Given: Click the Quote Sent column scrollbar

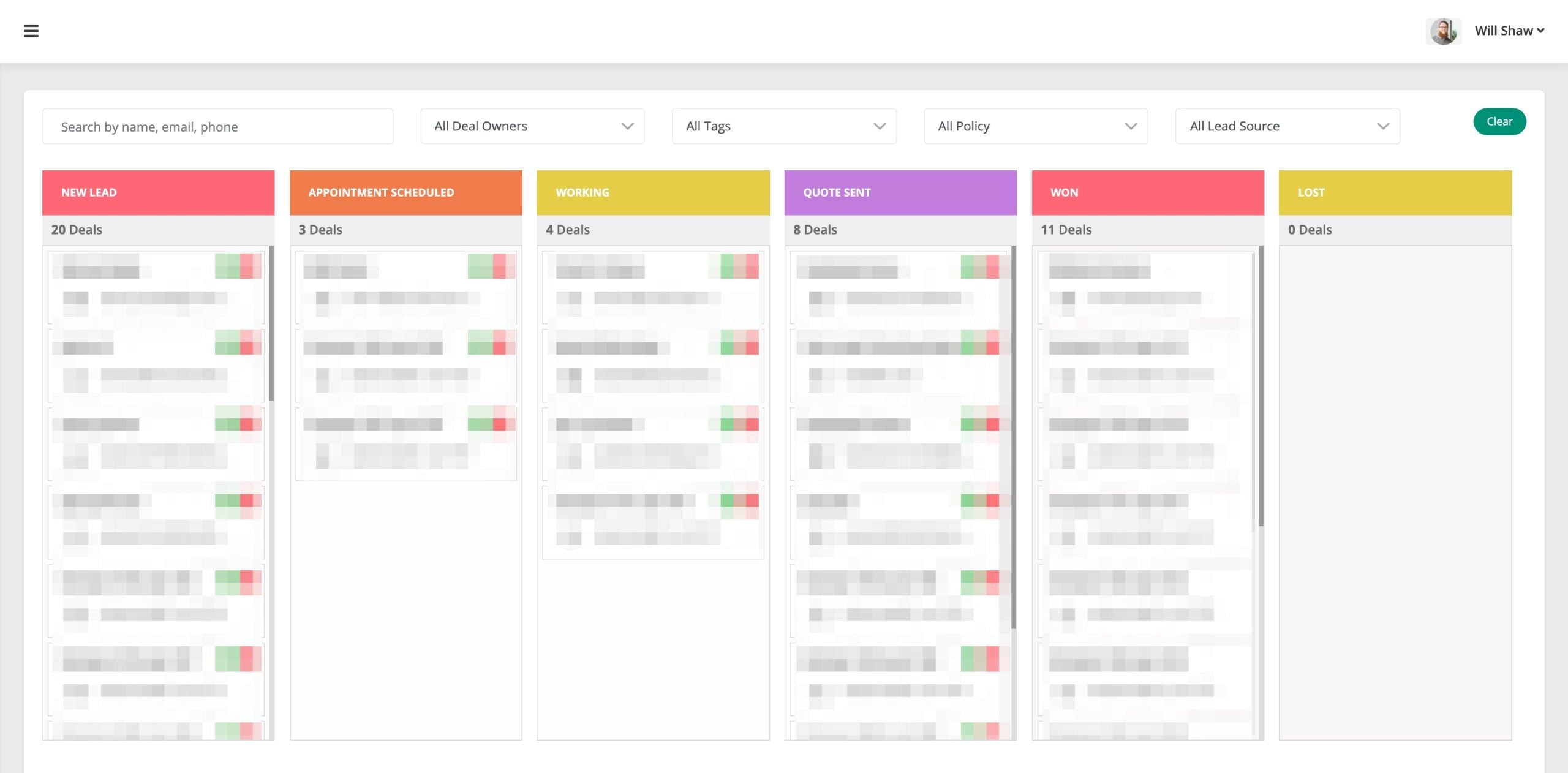Looking at the screenshot, I should (1014, 437).
